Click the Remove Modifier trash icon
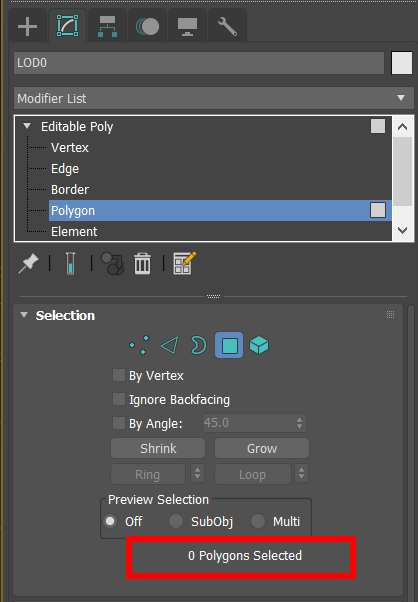 point(142,263)
